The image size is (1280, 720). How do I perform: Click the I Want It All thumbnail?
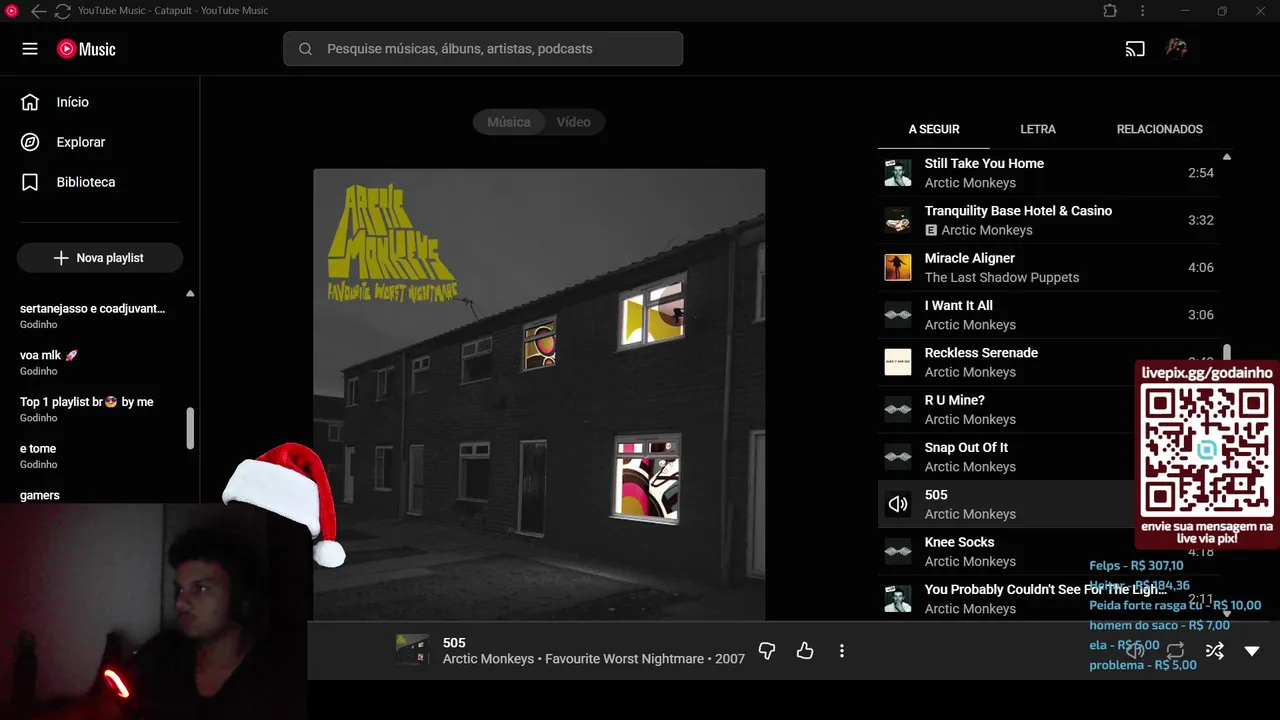point(898,315)
